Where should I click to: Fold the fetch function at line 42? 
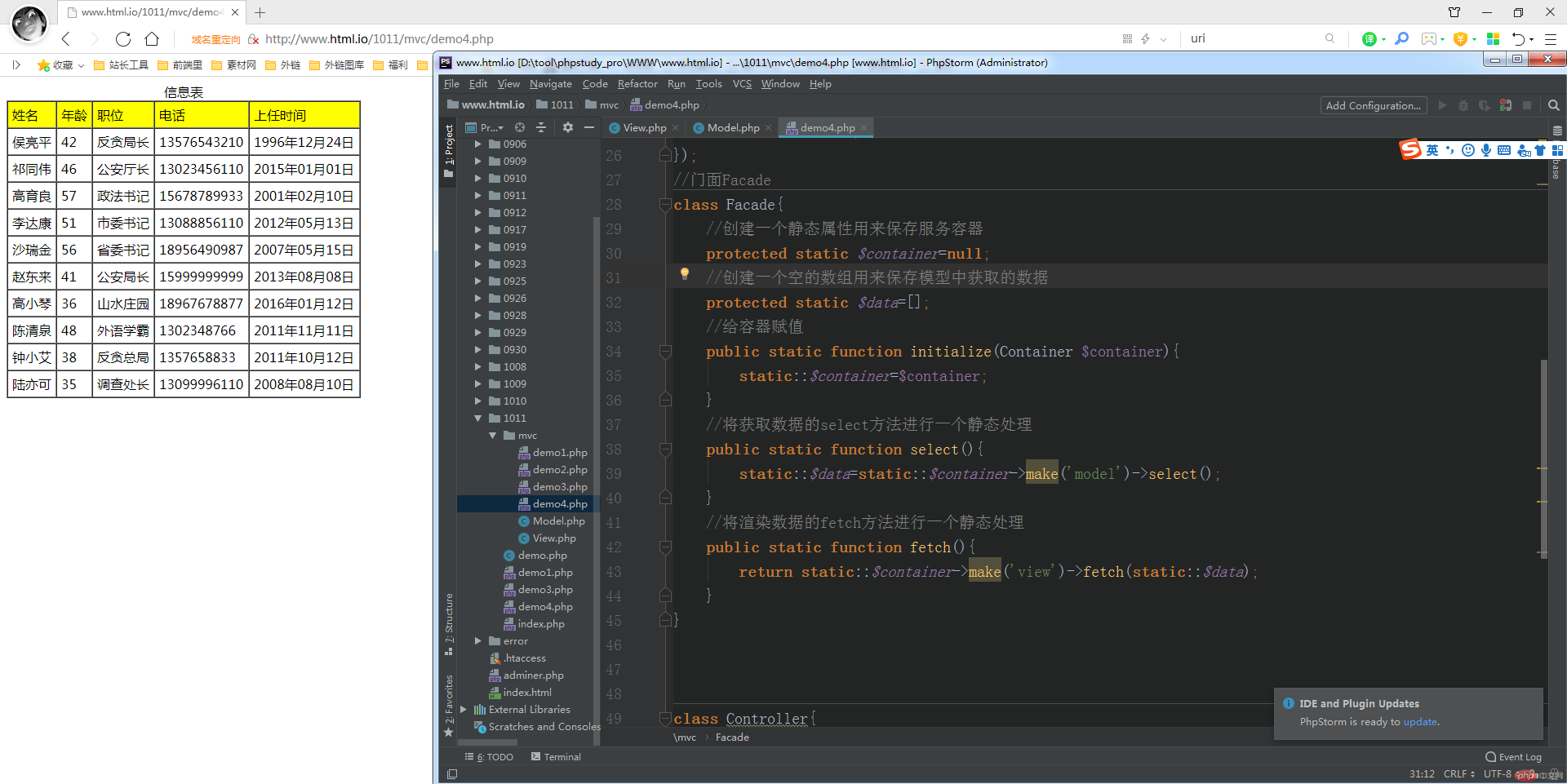coord(665,547)
